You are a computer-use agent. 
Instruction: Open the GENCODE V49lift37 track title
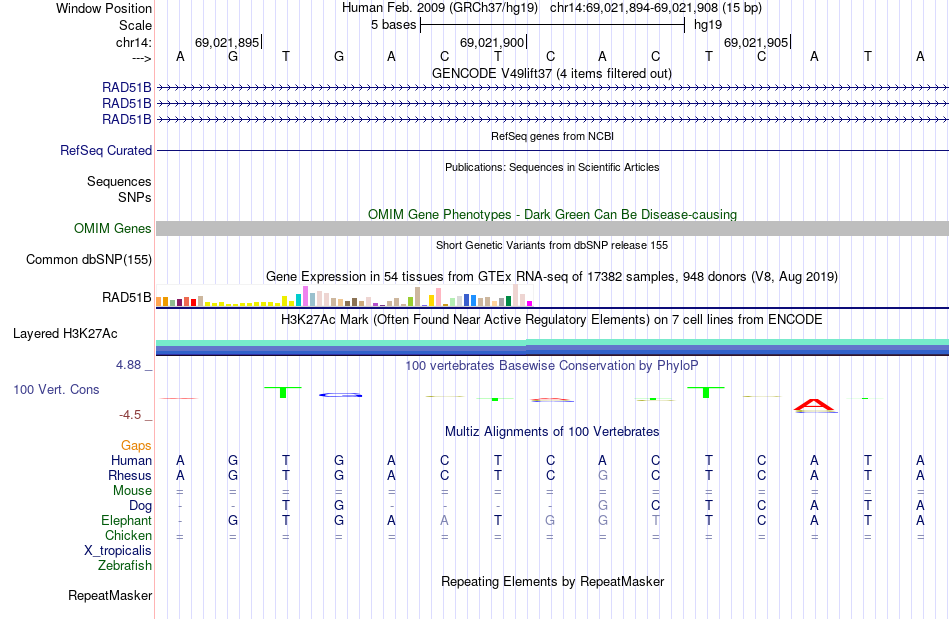551,73
